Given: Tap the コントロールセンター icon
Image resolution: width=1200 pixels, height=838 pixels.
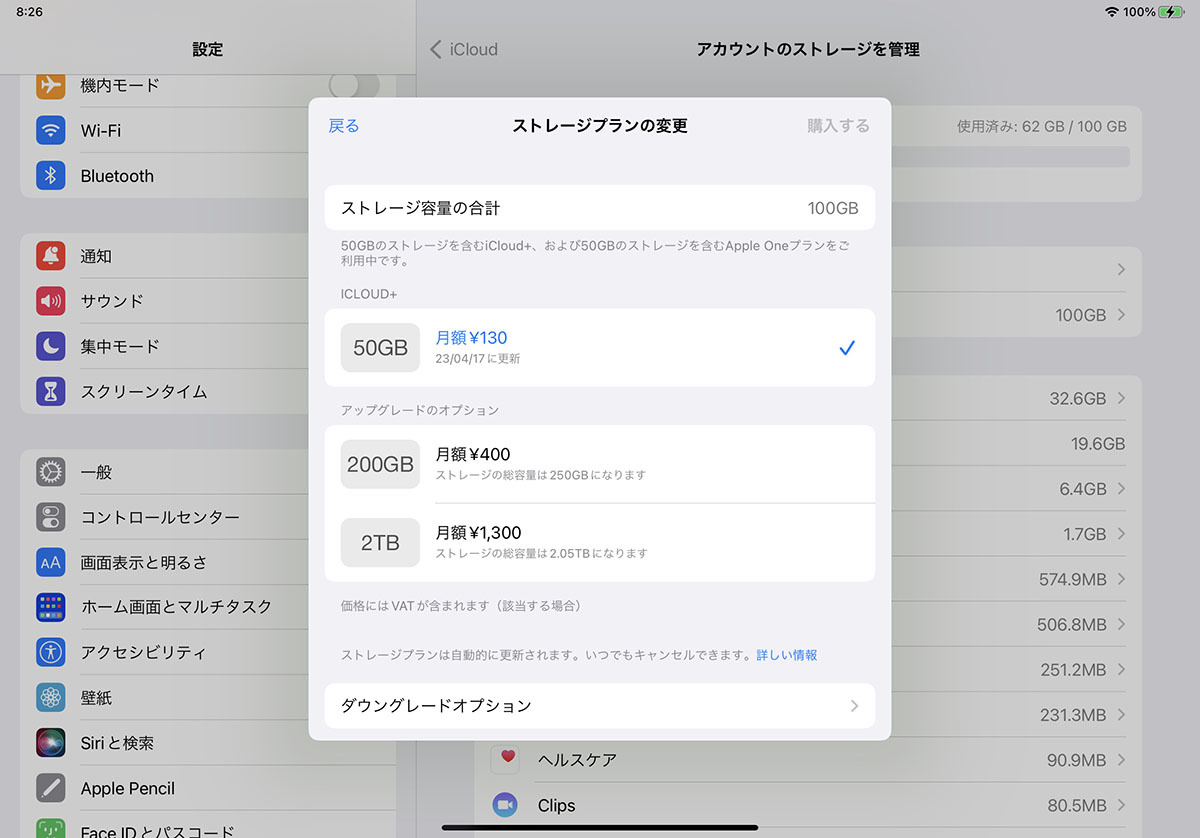Looking at the screenshot, I should click(x=51, y=517).
